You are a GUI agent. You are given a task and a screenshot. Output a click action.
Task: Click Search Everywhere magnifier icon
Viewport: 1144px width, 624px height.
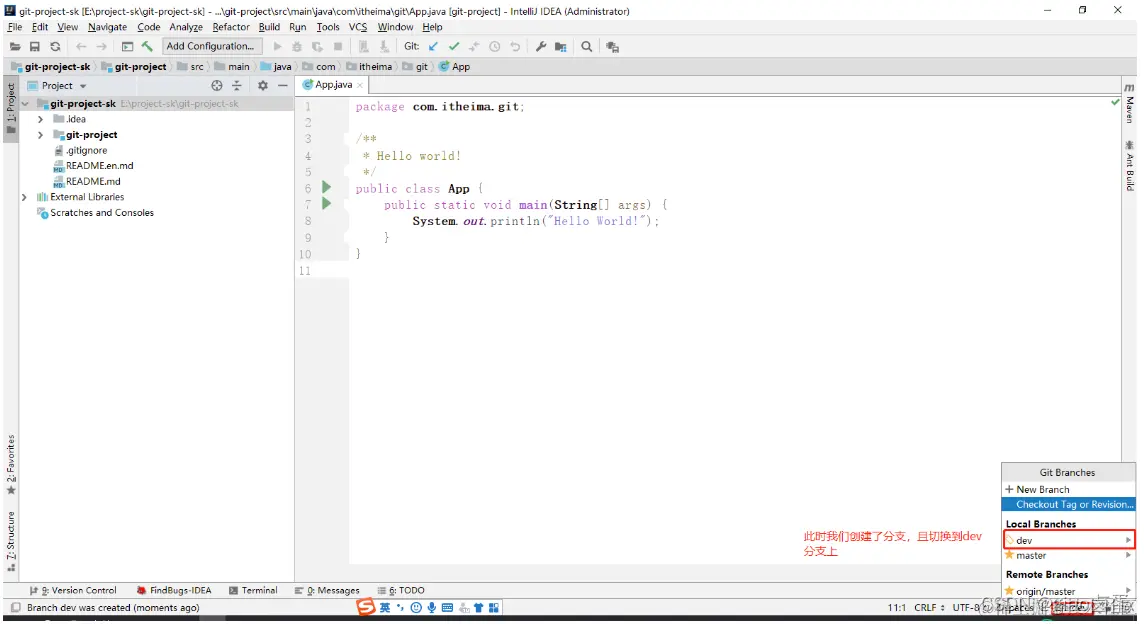587,47
